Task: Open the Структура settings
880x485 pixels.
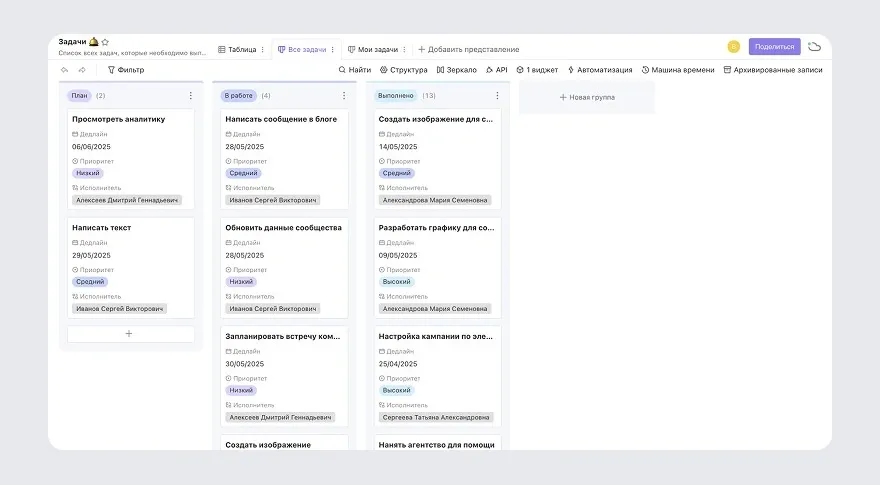Action: tap(403, 70)
